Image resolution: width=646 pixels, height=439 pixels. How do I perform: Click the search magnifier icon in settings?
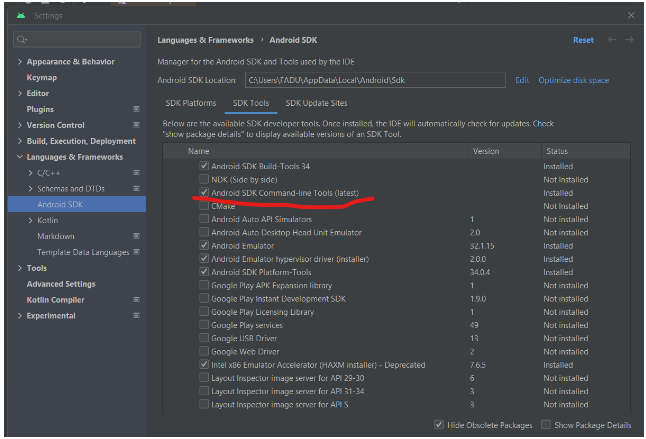pyautogui.click(x=21, y=40)
